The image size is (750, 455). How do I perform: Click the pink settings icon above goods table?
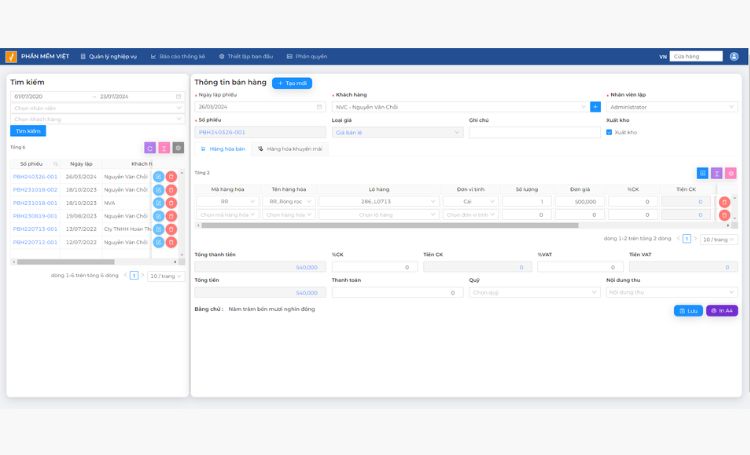pyautogui.click(x=730, y=173)
